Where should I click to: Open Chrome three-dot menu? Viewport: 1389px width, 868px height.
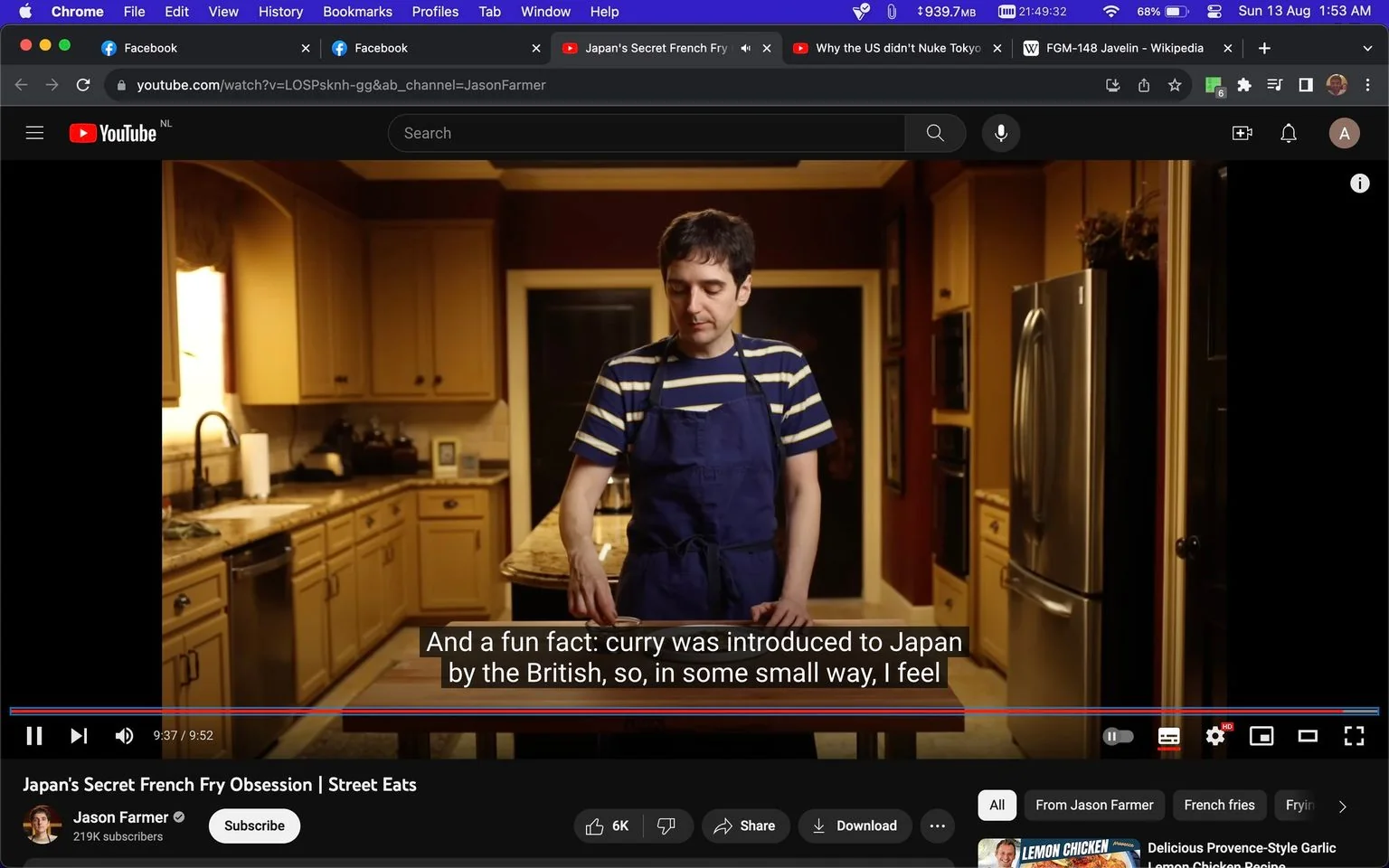tap(1367, 85)
